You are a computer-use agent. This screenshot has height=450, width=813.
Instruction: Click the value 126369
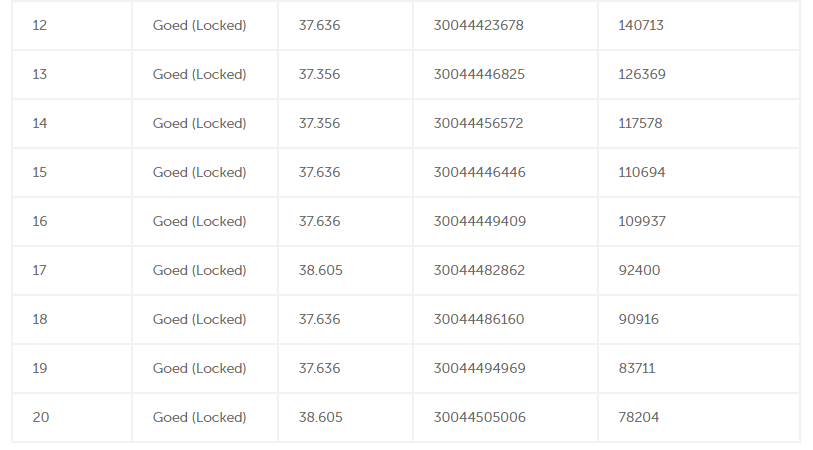642,75
